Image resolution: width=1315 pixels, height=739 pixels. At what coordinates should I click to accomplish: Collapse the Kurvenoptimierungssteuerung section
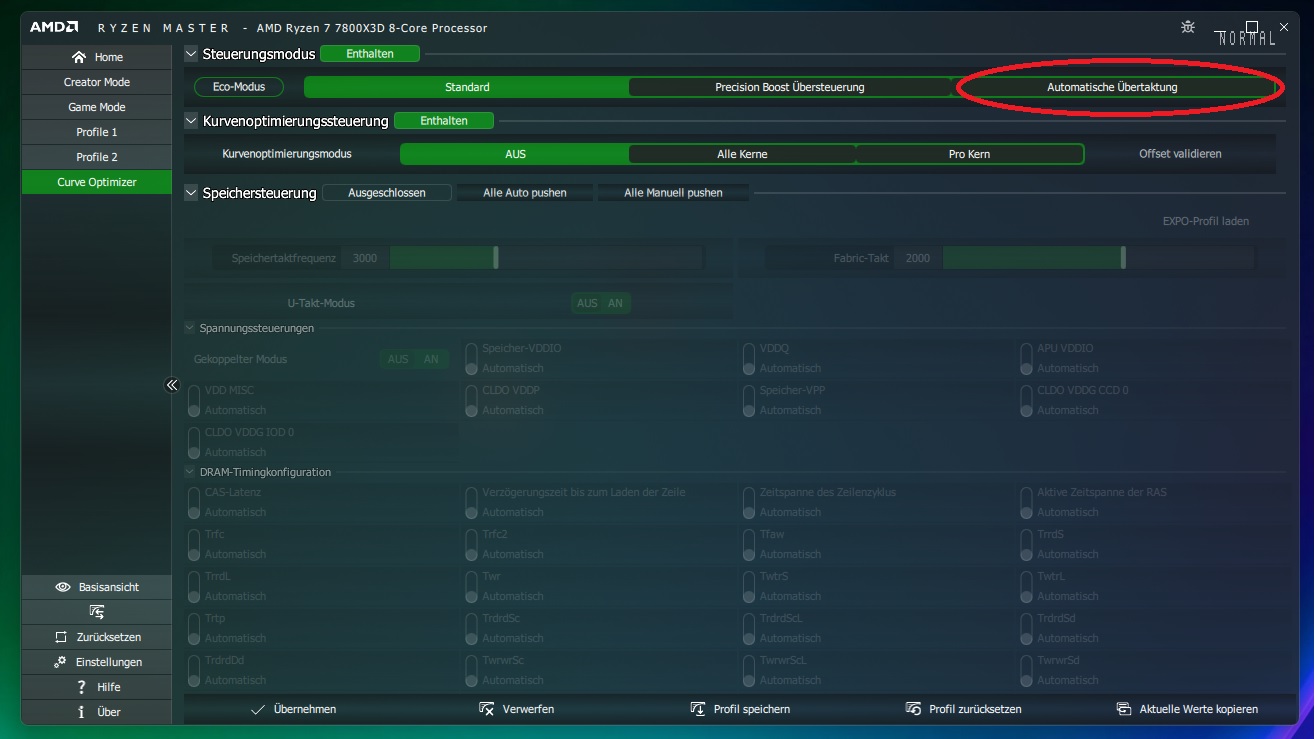[x=192, y=121]
